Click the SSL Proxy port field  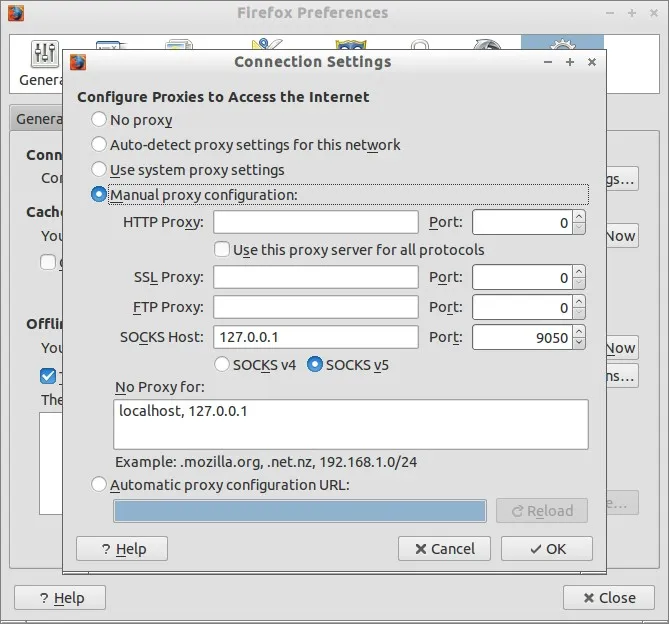[x=522, y=278]
